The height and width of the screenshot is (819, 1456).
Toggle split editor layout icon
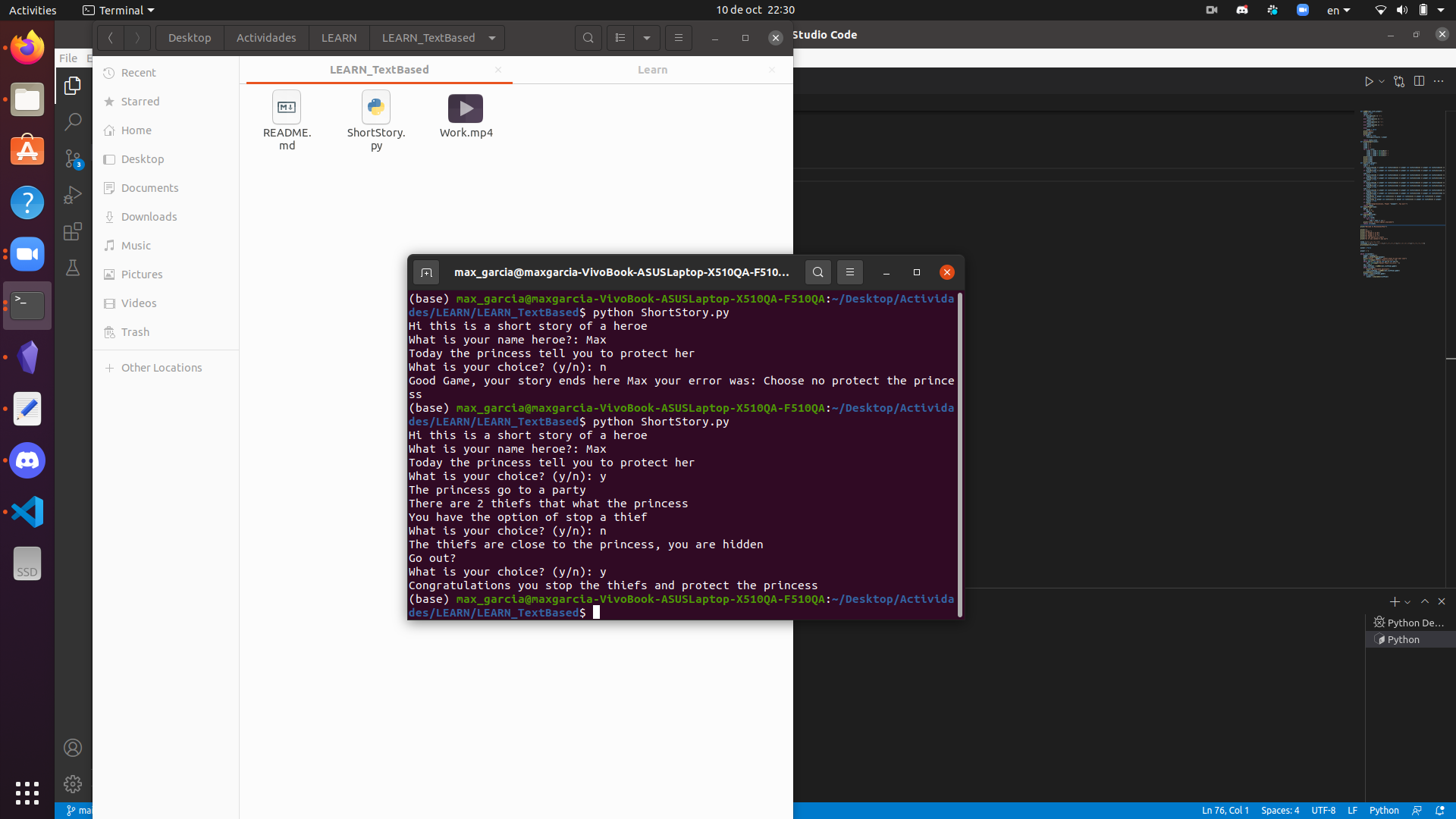(x=1419, y=81)
